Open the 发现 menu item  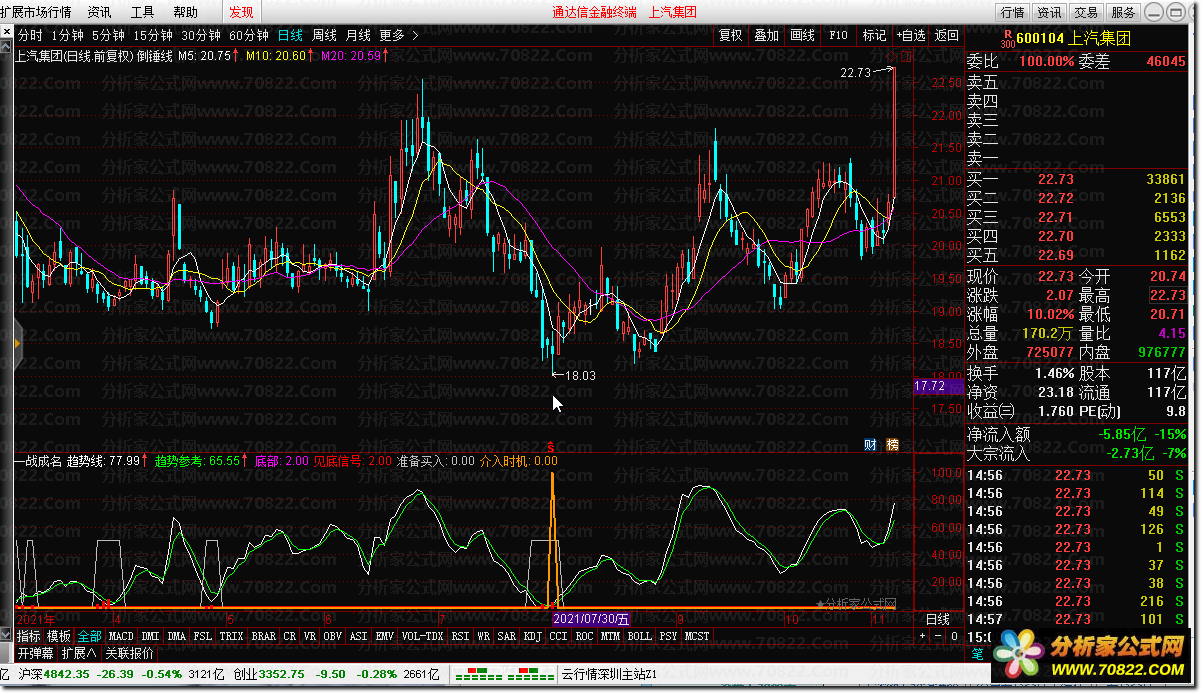[241, 12]
